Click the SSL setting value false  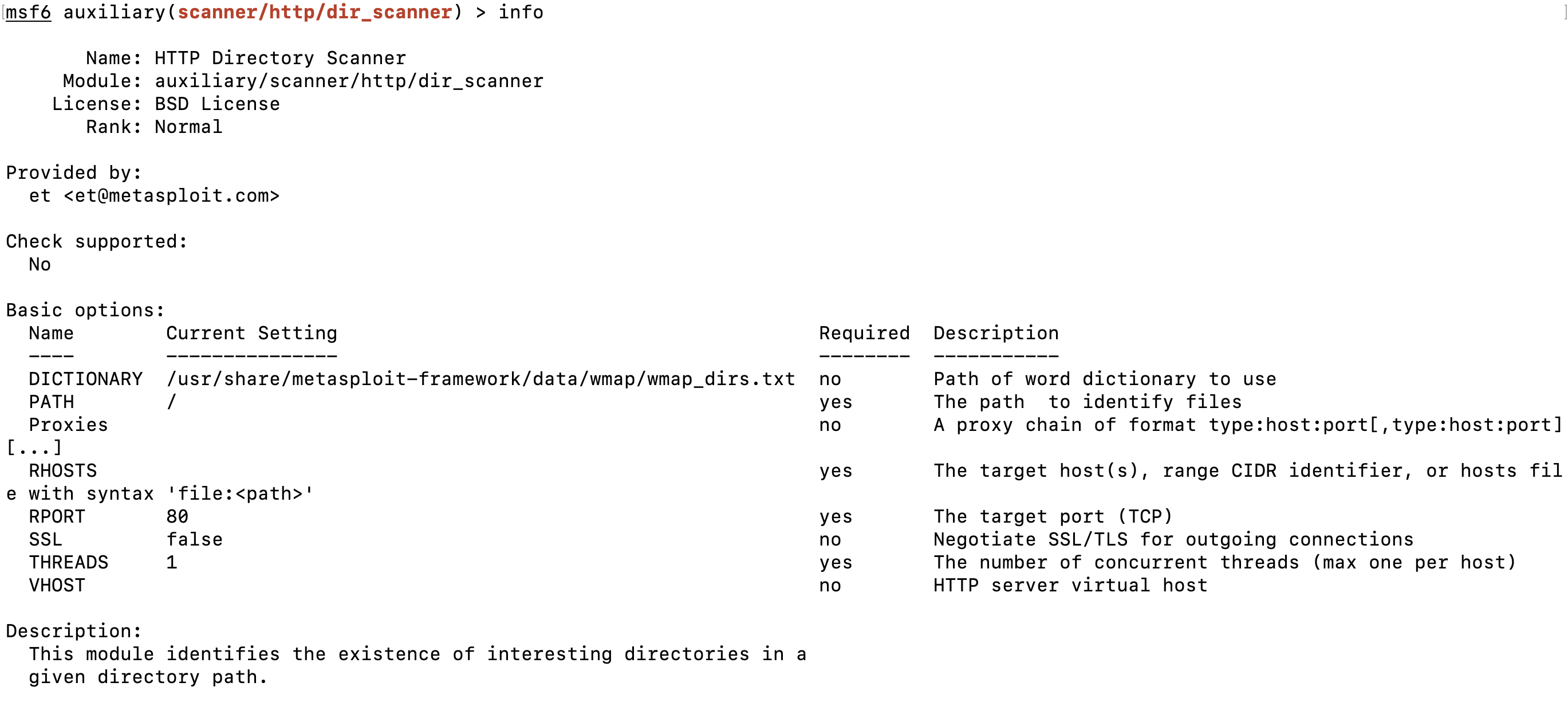coord(194,539)
